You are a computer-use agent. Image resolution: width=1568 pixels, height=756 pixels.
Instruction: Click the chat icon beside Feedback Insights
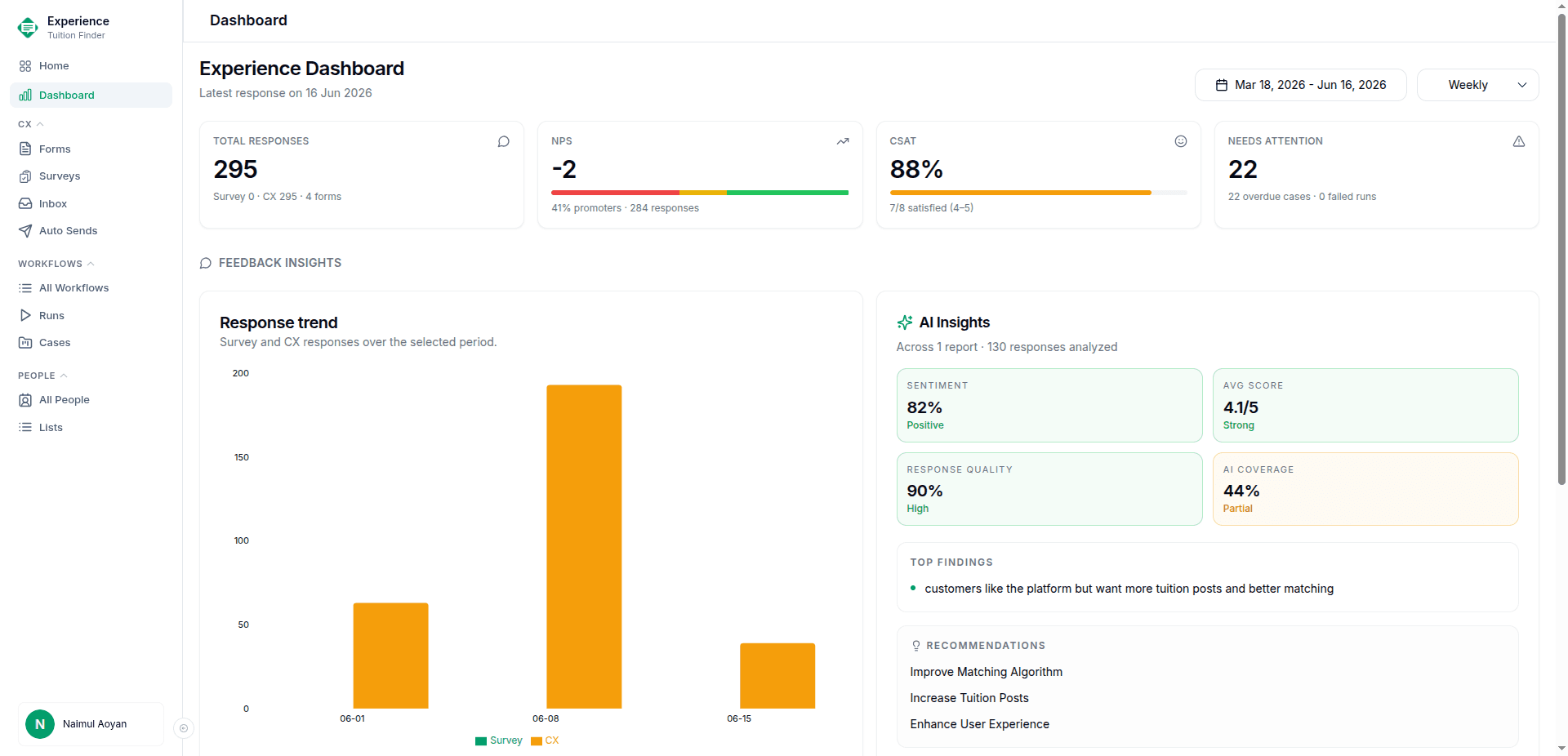click(x=206, y=263)
